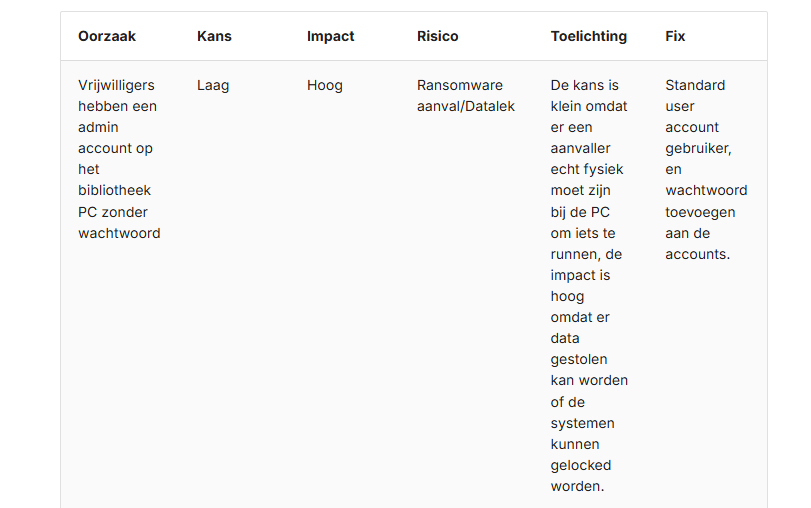Screen dimensions: 811x508
Task: Click the text aanval/Datalek in Risico cell
Action: tap(465, 106)
